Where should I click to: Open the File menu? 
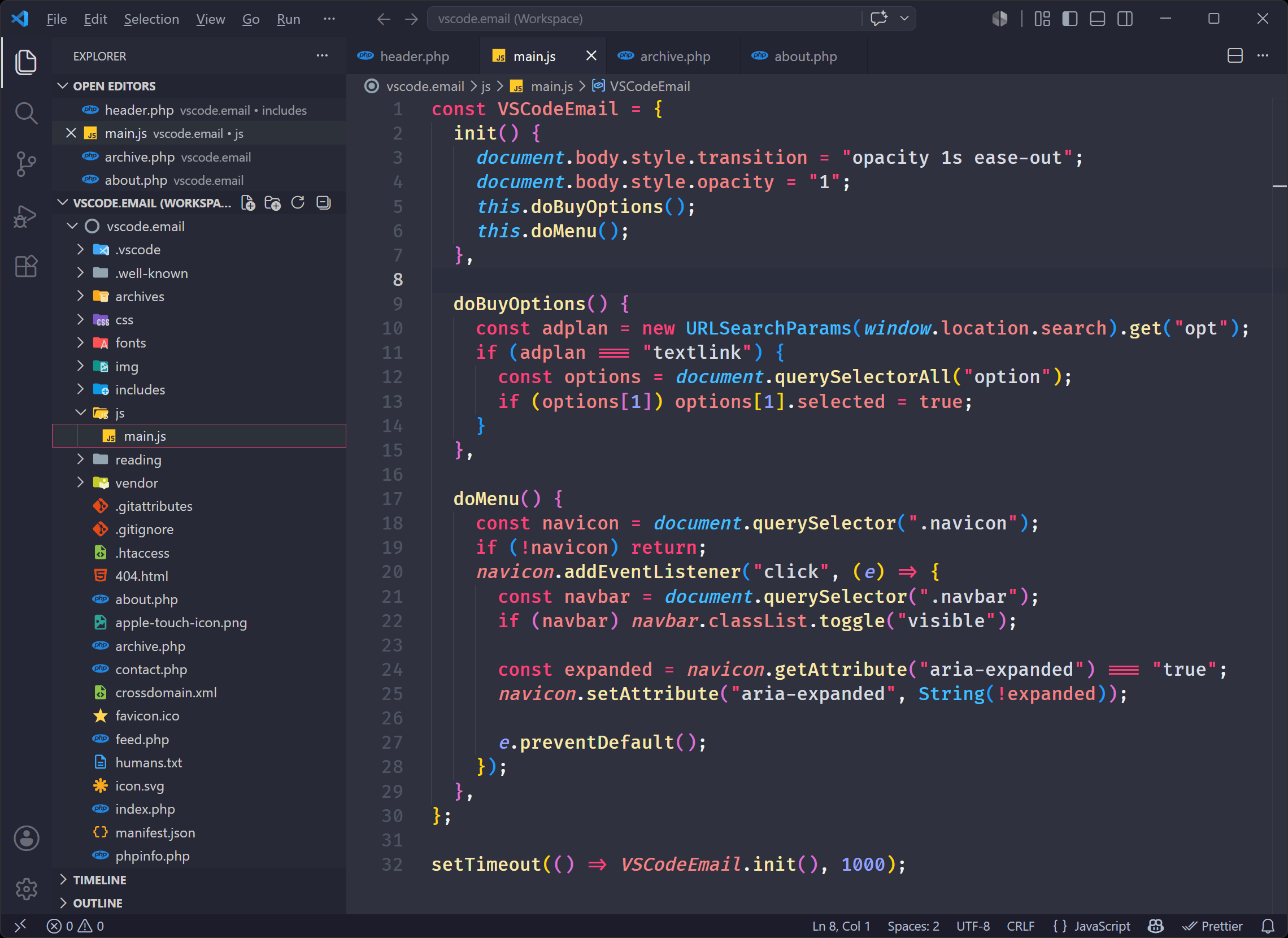[x=57, y=19]
